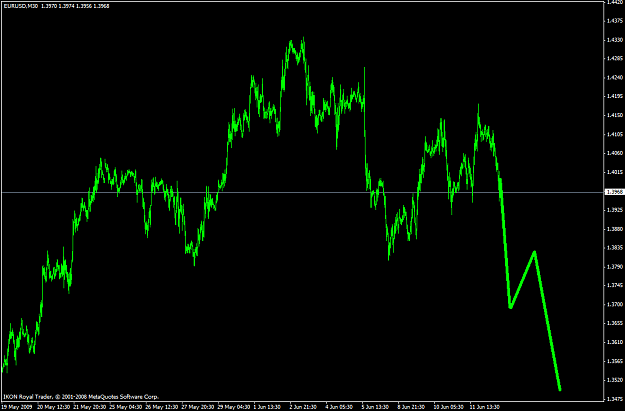Click the 26 May 12:30 time label
The height and width of the screenshot is (411, 625).
tap(162, 407)
